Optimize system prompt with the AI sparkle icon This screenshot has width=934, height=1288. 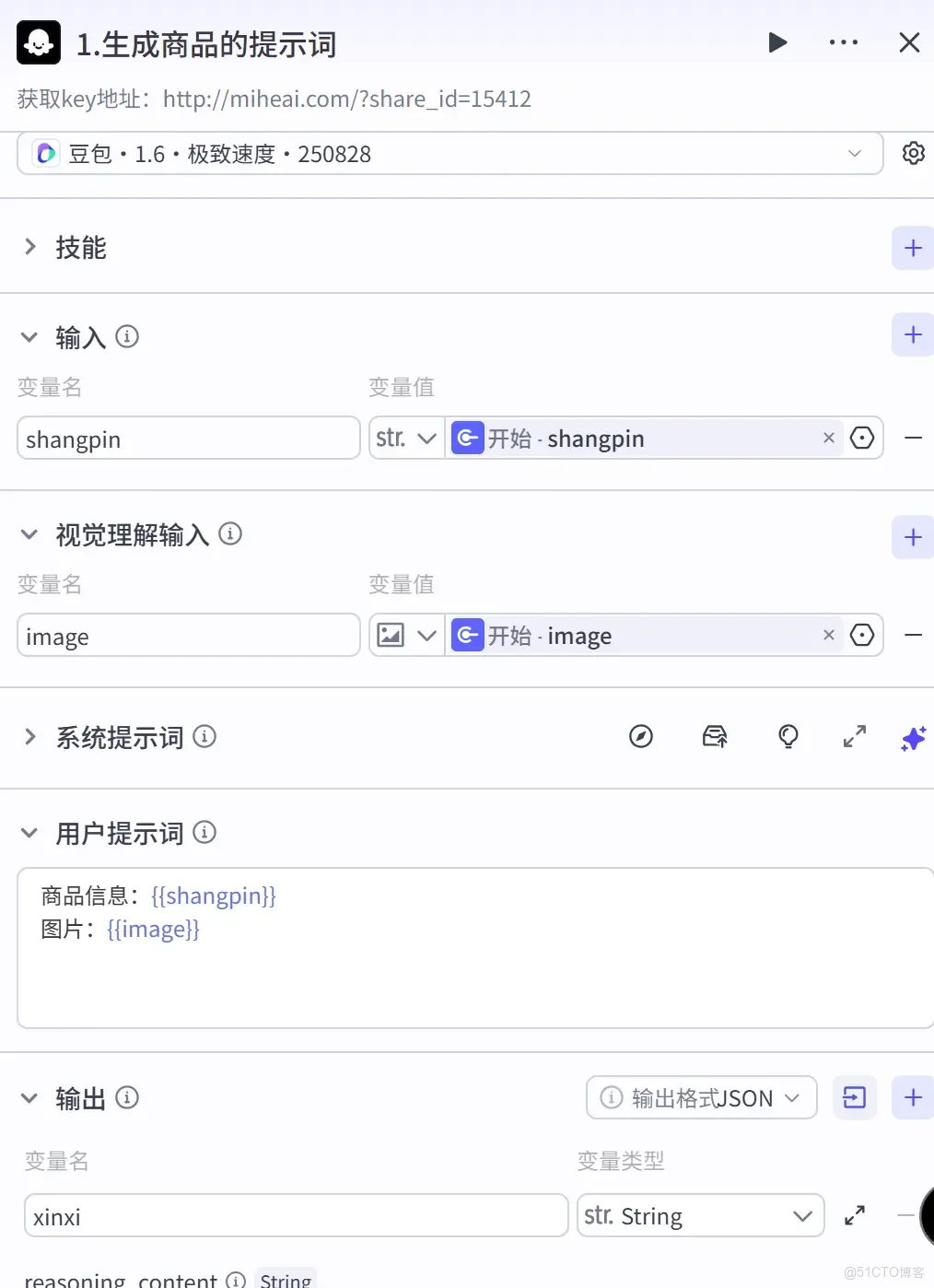pos(912,738)
